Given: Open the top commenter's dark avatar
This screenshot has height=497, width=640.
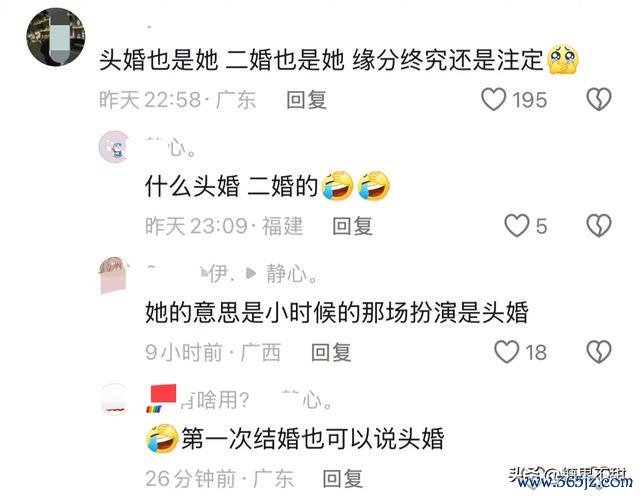Looking at the screenshot, I should tap(56, 37).
